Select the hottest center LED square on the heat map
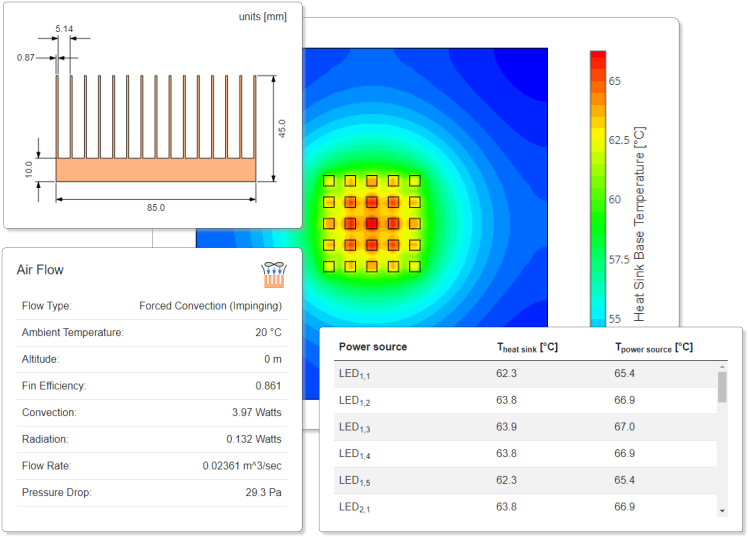748x537 pixels. (x=372, y=224)
